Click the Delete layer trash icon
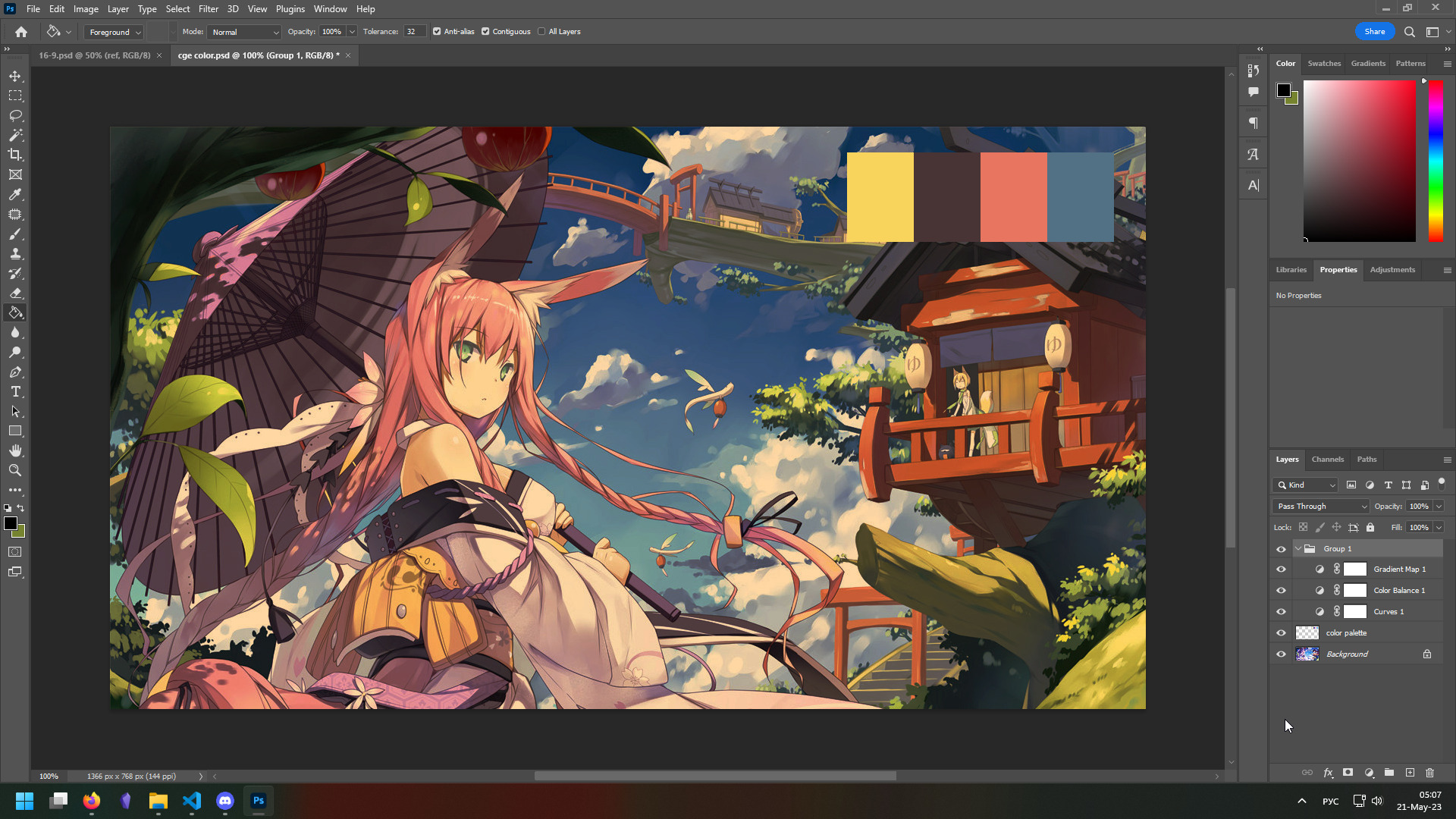This screenshot has width=1456, height=819. 1429,773
